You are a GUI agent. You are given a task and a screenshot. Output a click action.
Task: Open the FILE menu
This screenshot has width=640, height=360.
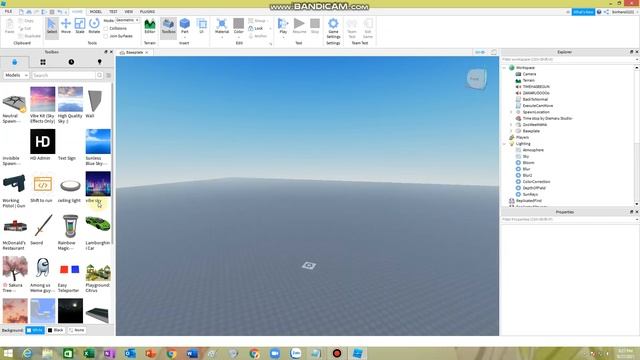(8, 12)
